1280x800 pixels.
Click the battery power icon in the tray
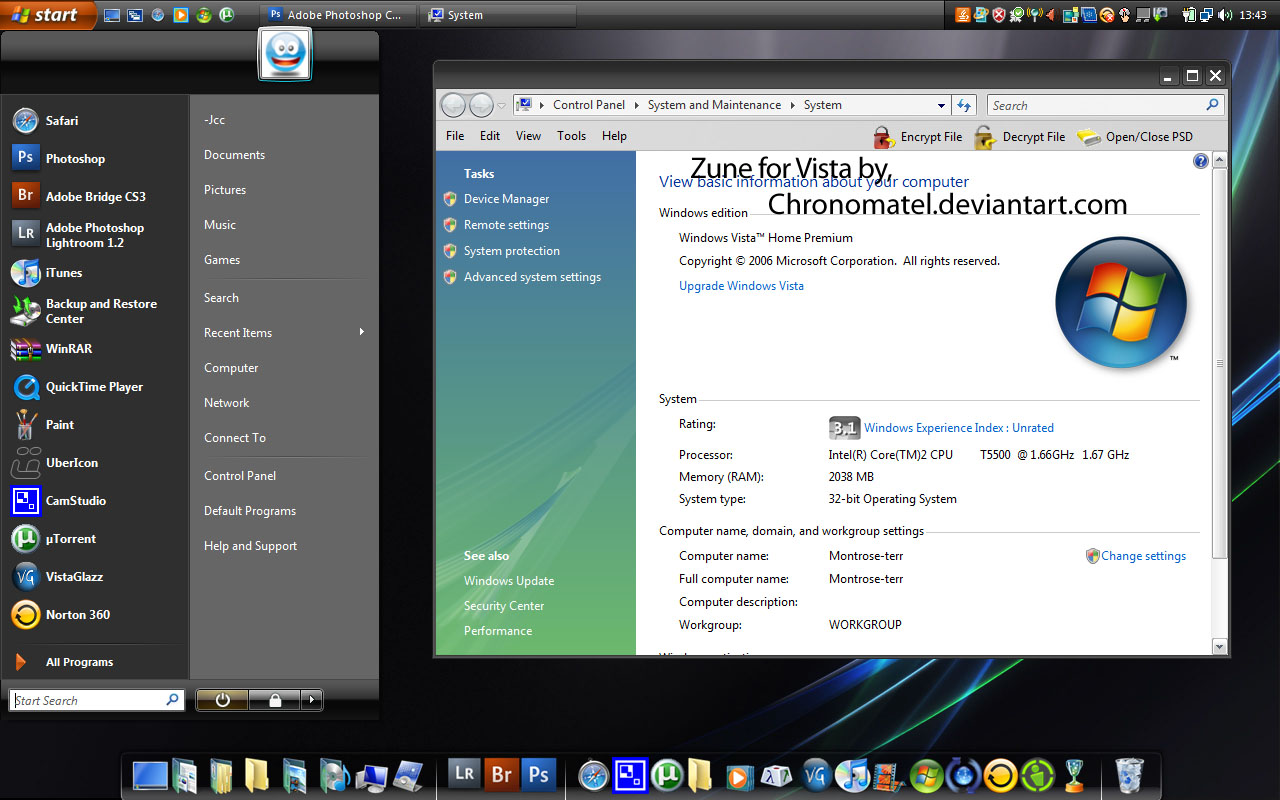click(1189, 15)
